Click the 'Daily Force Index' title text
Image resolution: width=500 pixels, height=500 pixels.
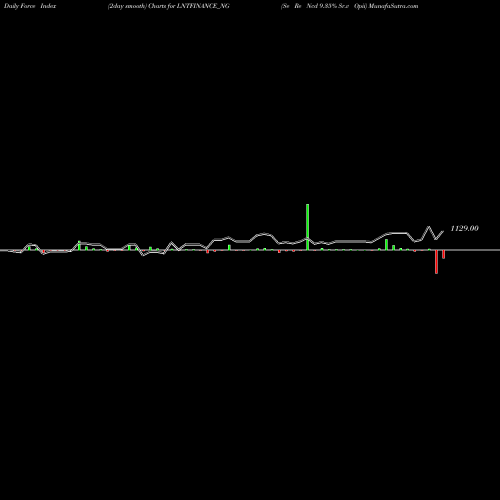coord(30,6)
